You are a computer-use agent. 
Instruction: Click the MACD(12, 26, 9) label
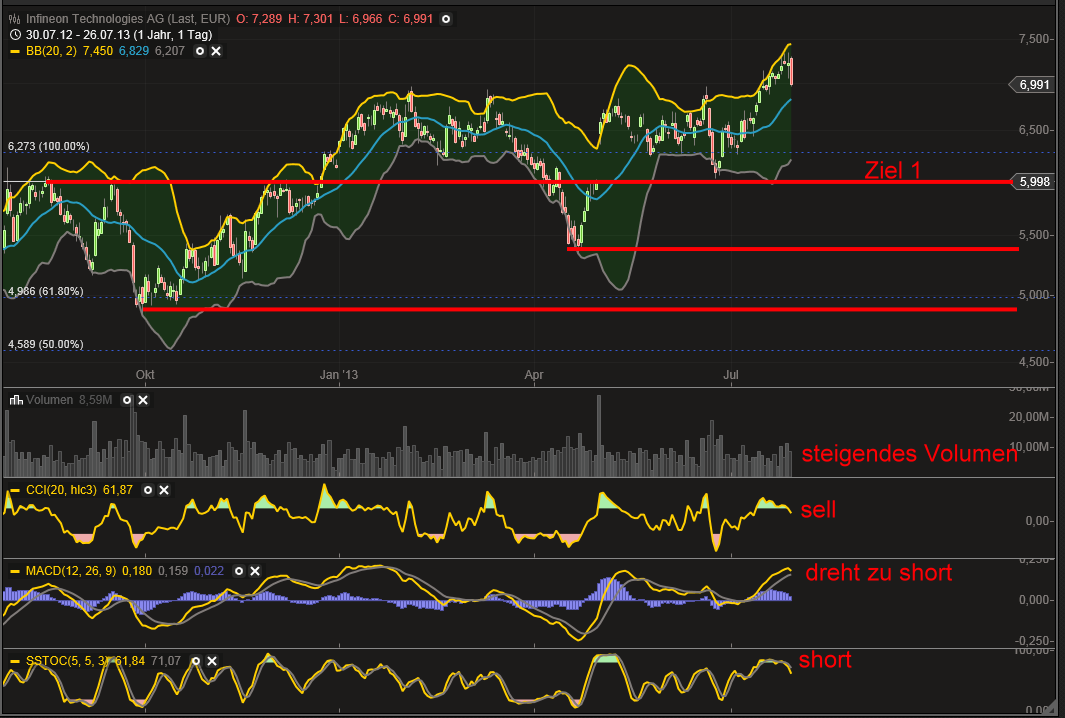pyautogui.click(x=71, y=571)
